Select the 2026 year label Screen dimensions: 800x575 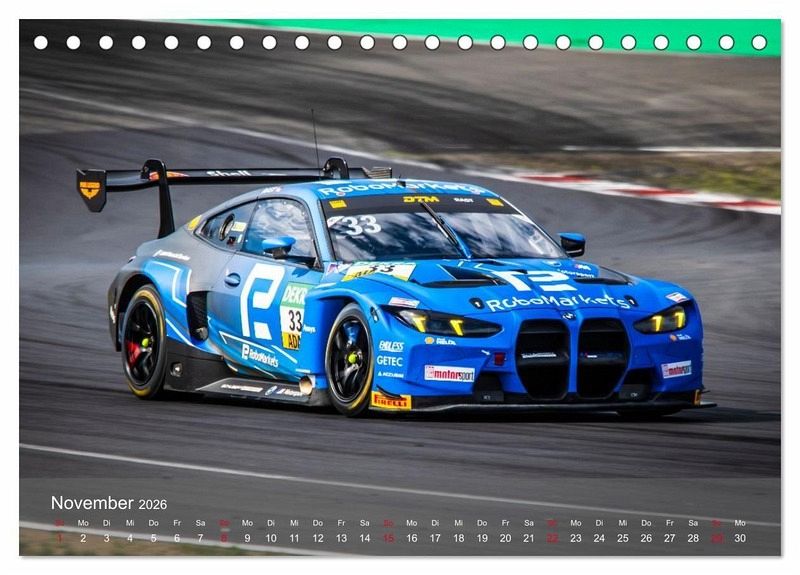tap(153, 504)
